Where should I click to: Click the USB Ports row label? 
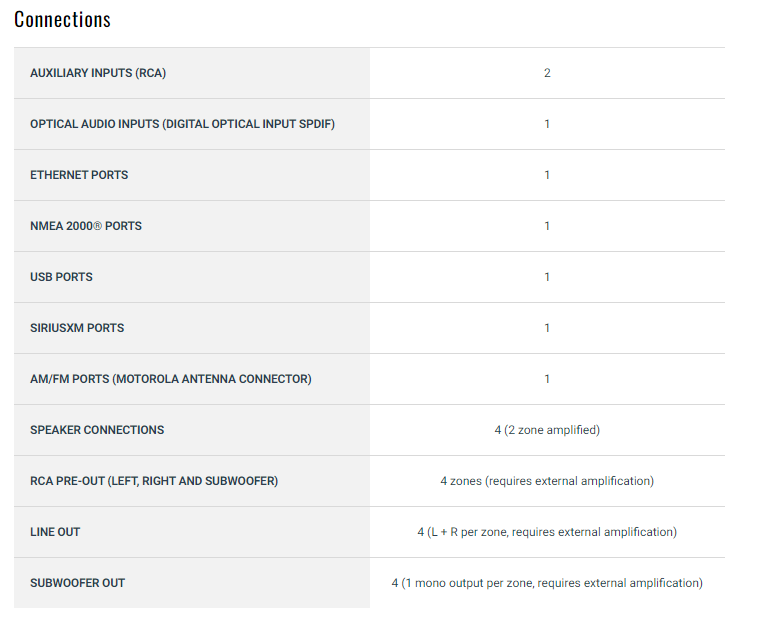click(61, 277)
